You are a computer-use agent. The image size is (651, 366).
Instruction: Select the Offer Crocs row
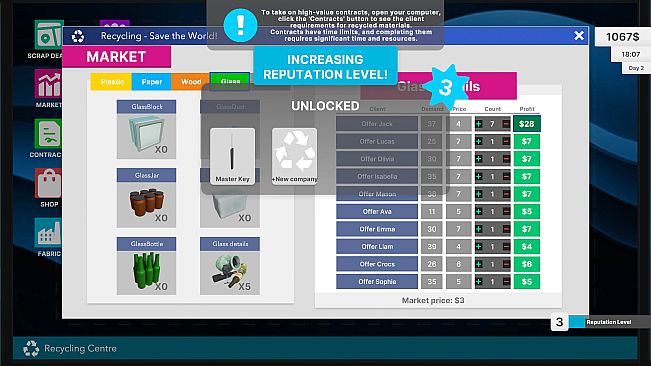(377, 264)
